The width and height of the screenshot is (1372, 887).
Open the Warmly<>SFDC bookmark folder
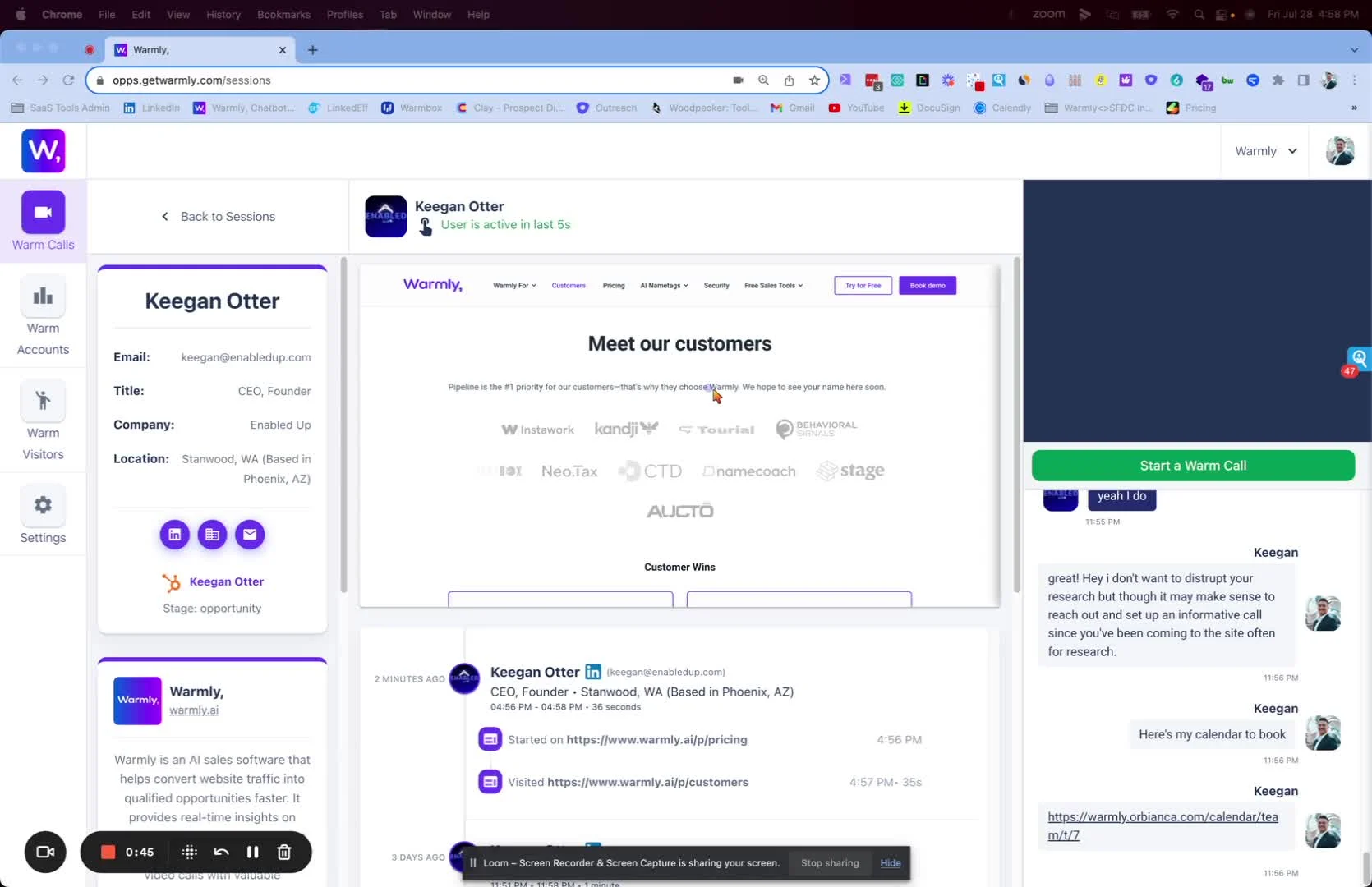point(1098,108)
